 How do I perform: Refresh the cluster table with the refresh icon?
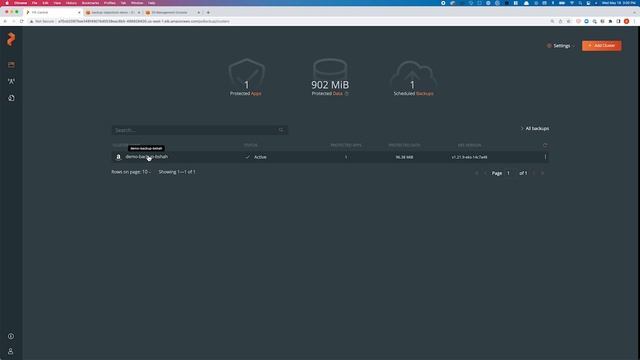pyautogui.click(x=545, y=145)
